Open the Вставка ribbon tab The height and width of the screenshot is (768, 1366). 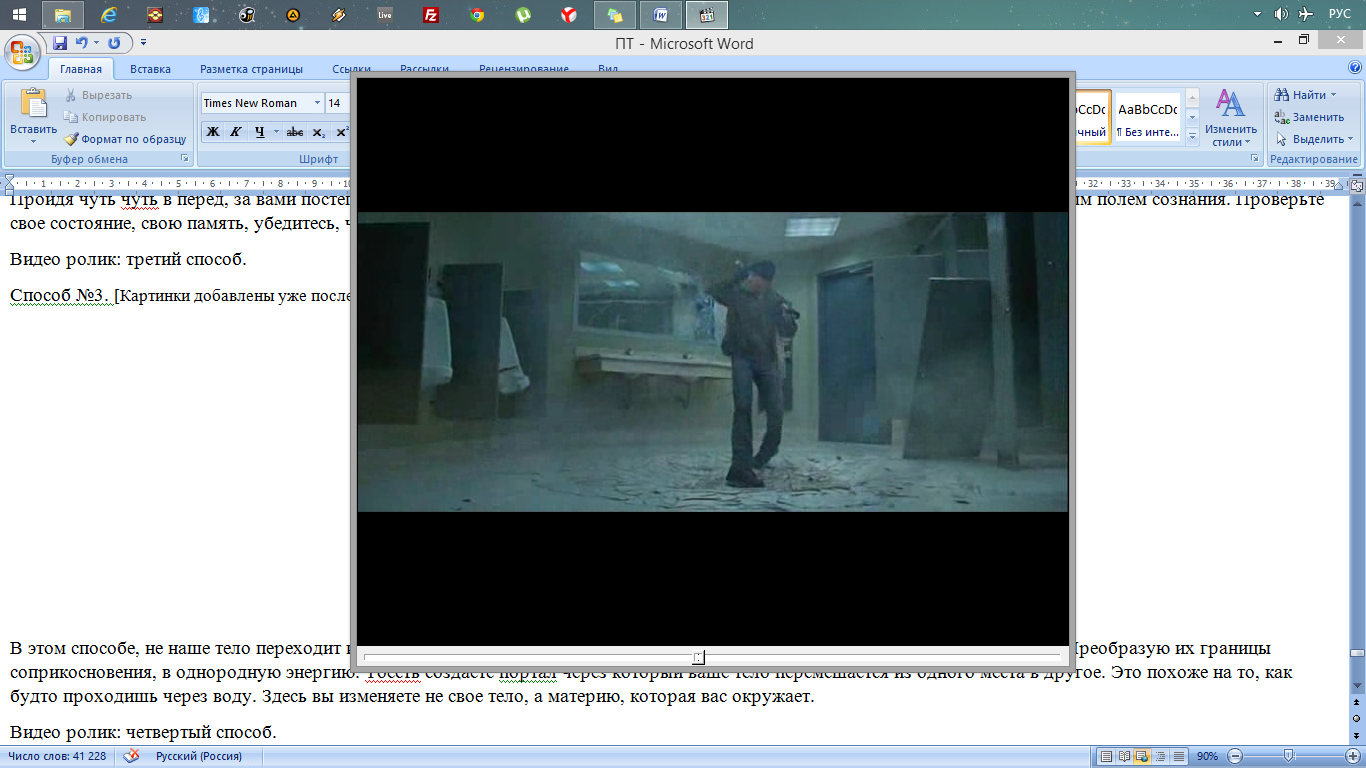coord(150,69)
